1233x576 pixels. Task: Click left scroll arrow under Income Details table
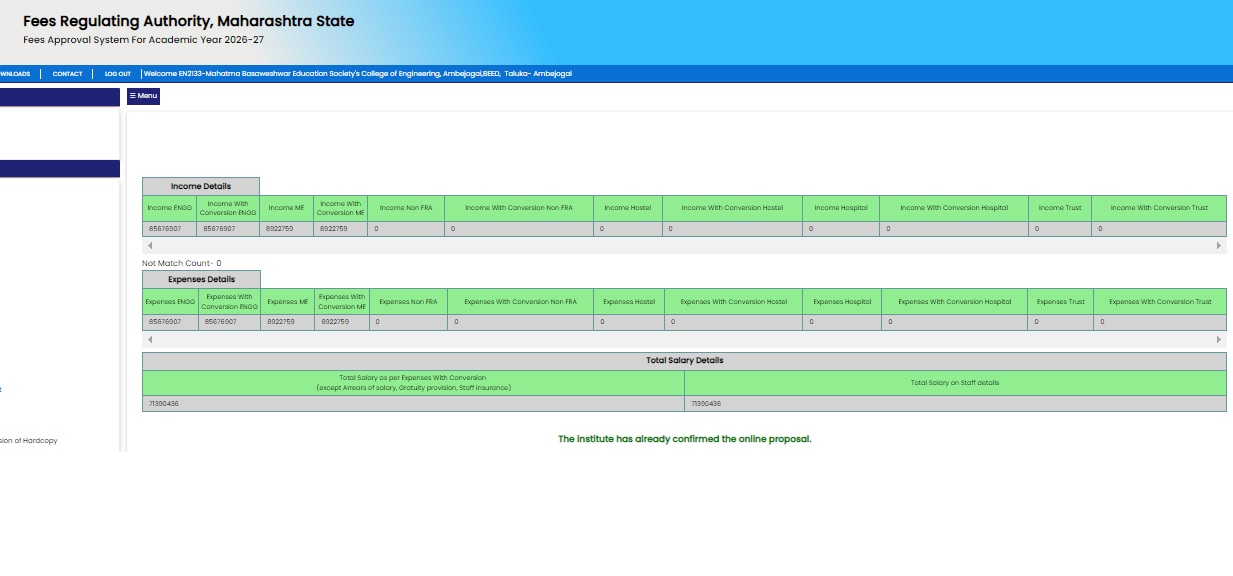(x=150, y=246)
